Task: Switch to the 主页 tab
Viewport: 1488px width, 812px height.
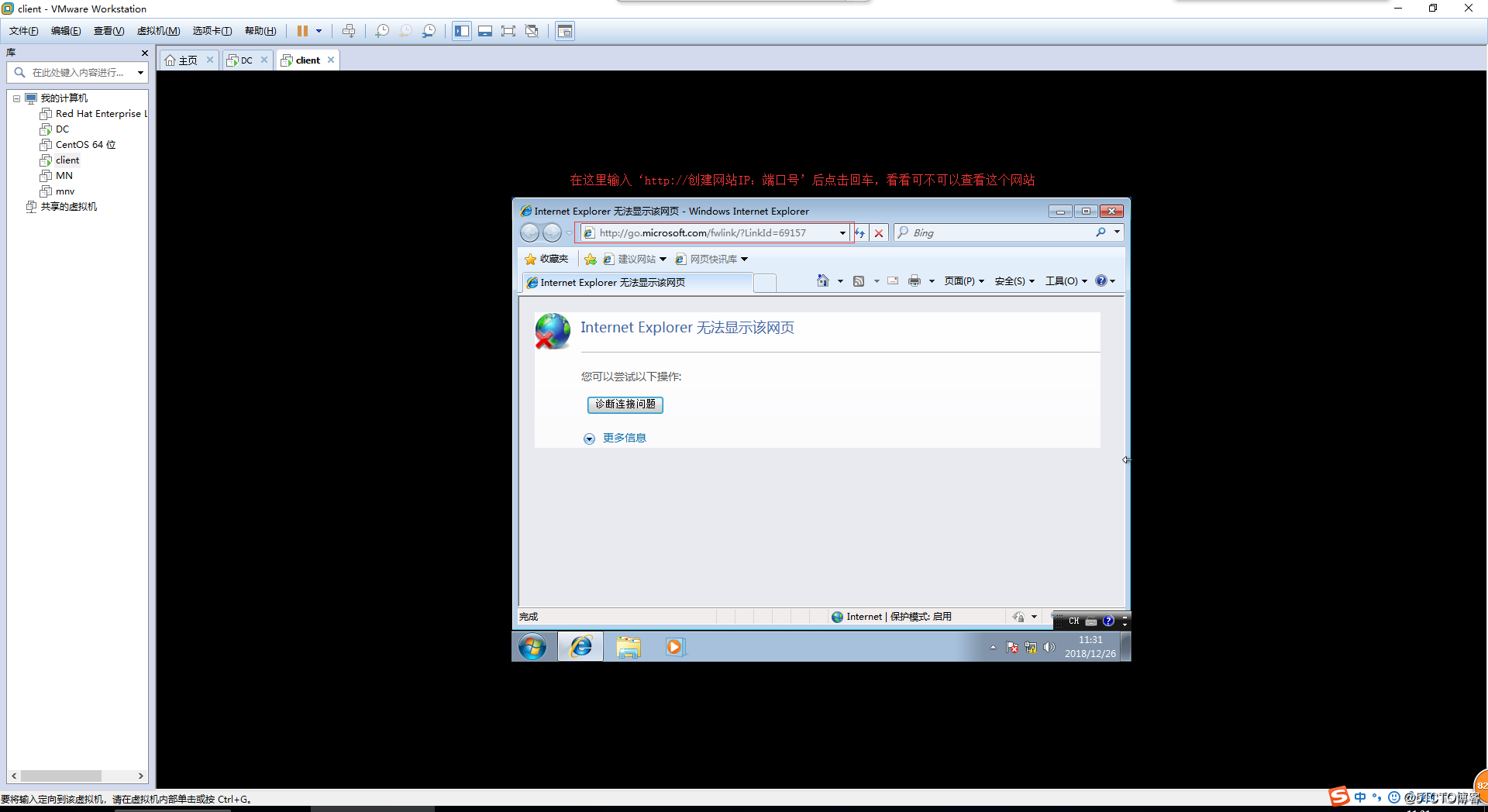Action: tap(182, 60)
